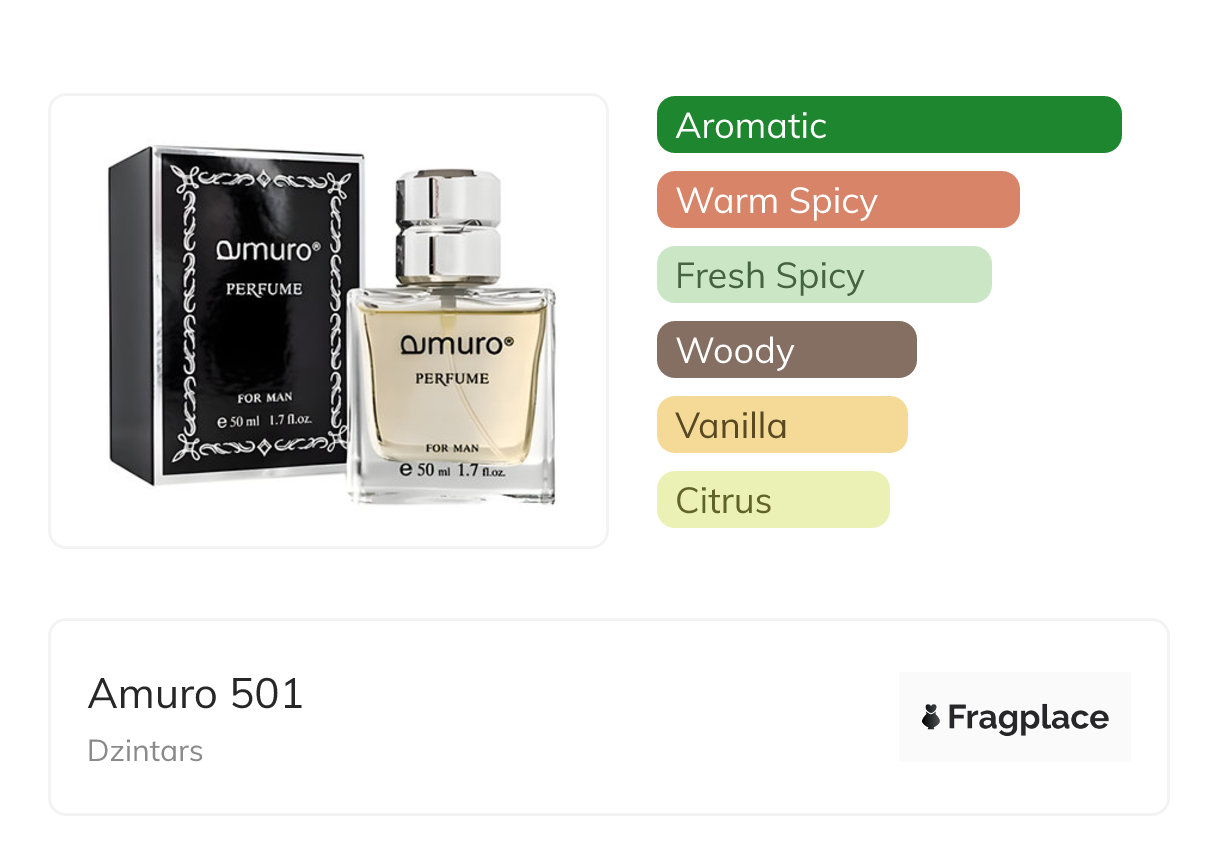
Task: Open the Amuro 501 title
Action: (x=195, y=694)
